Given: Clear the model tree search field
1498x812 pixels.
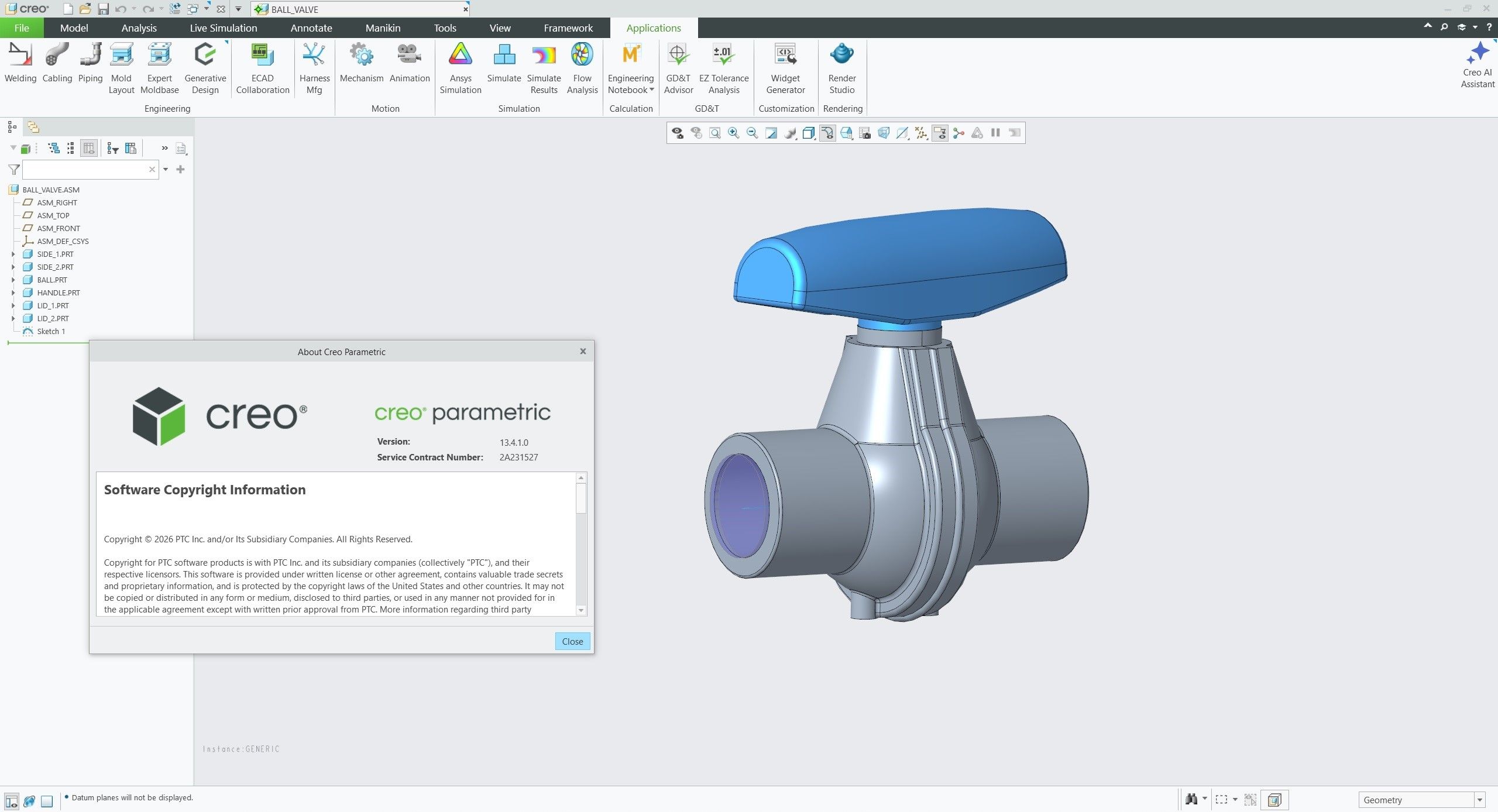Looking at the screenshot, I should [152, 170].
